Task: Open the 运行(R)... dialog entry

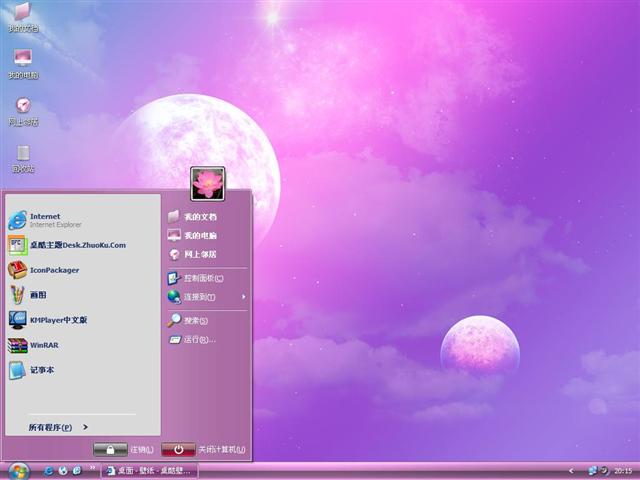Action: (198, 340)
